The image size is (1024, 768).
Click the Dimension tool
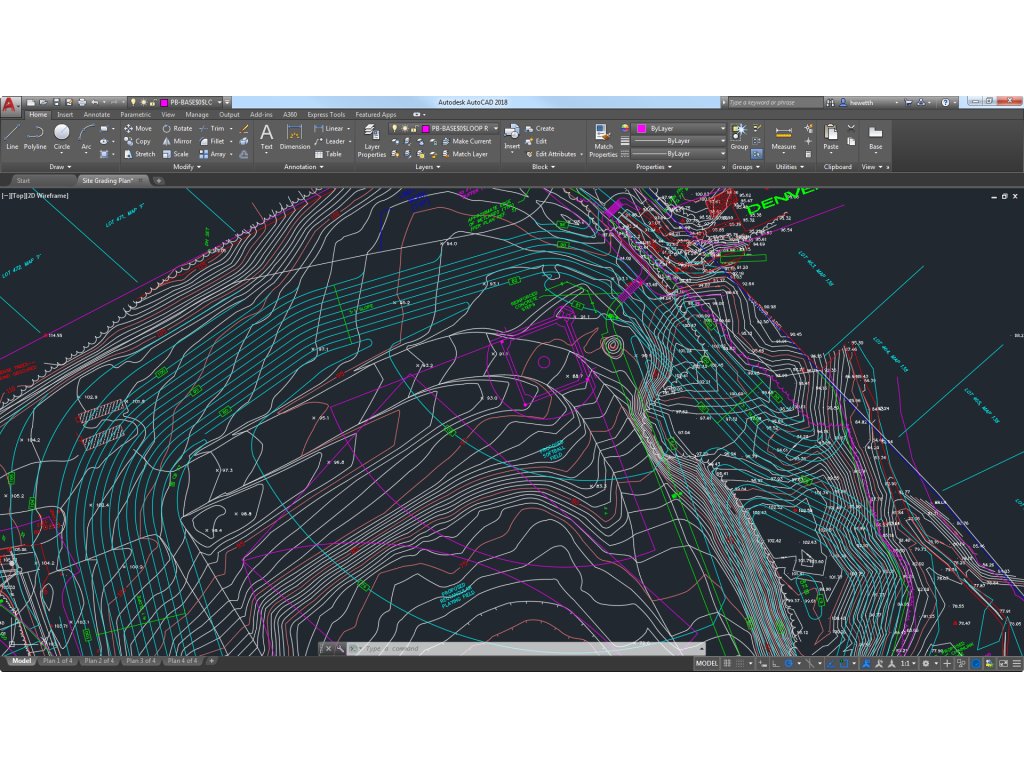(295, 135)
